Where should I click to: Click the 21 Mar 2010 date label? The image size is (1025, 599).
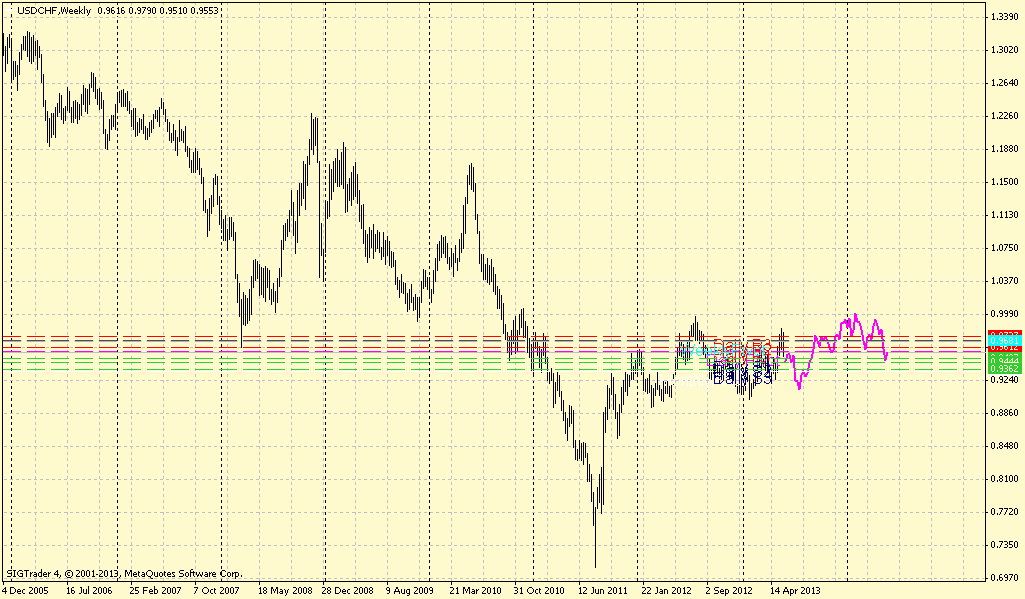point(475,590)
